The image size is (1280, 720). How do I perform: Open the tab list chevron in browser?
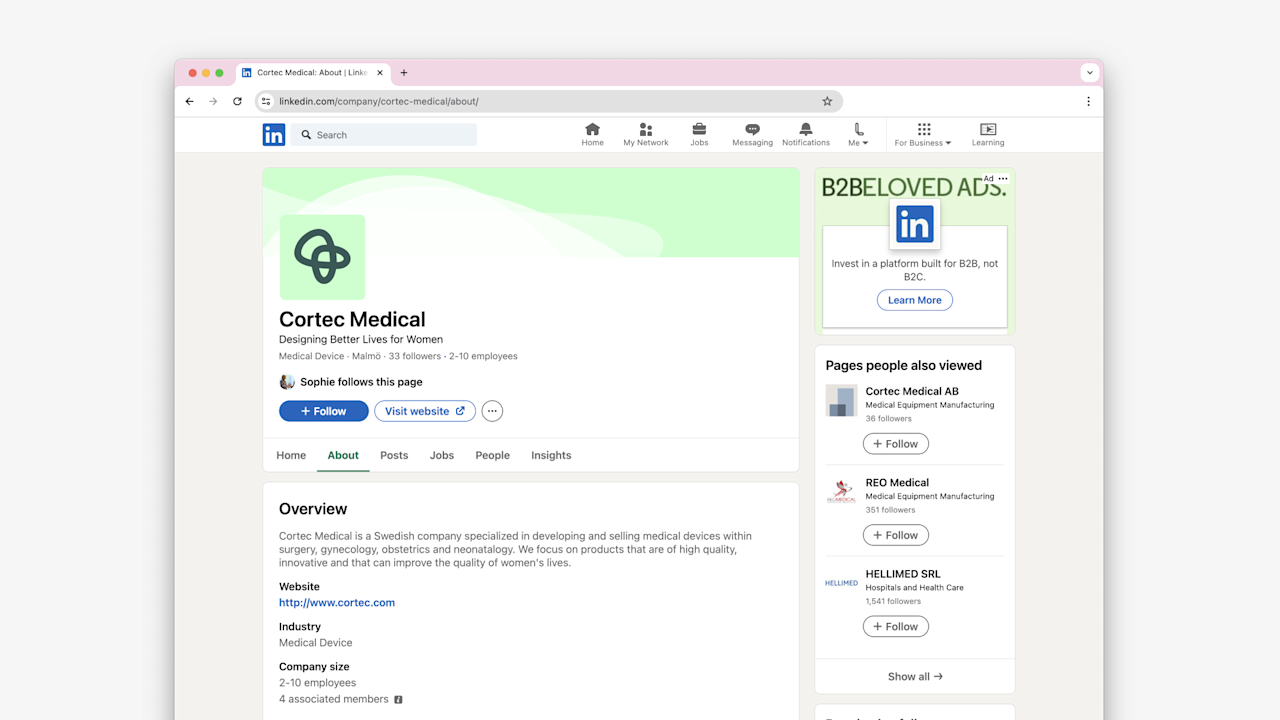pyautogui.click(x=1091, y=72)
